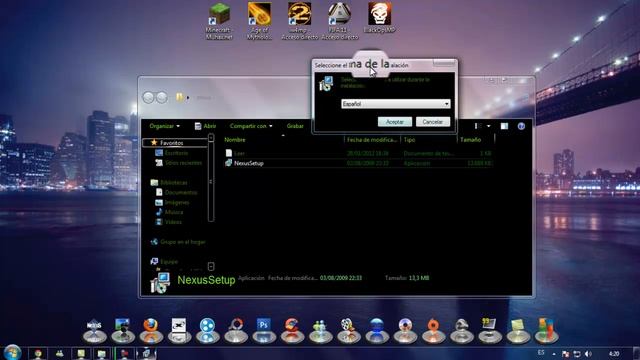The width and height of the screenshot is (640, 360).
Task: Open the Organizar dropdown menu
Action: (164, 126)
